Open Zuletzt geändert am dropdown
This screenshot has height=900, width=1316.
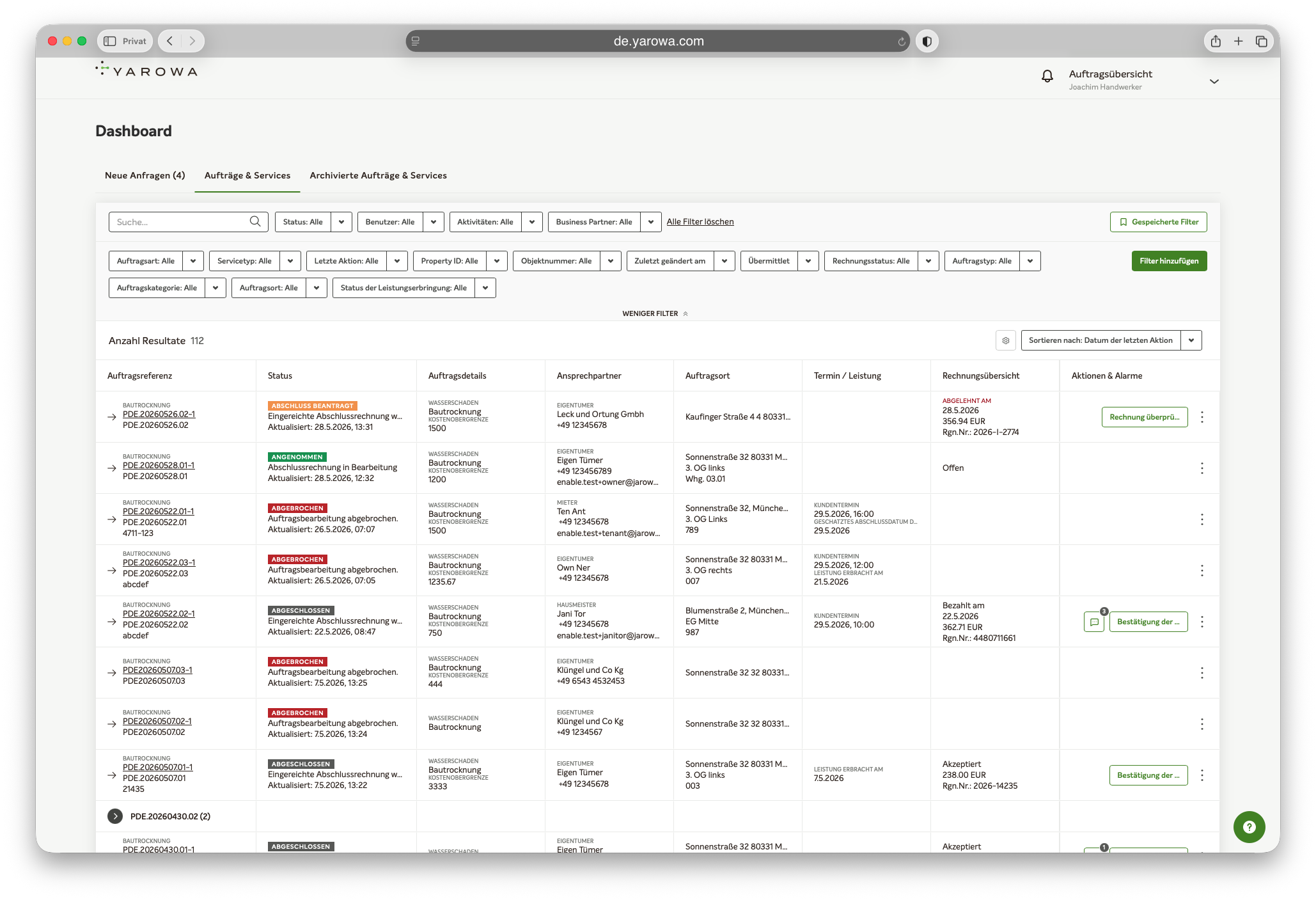680,261
